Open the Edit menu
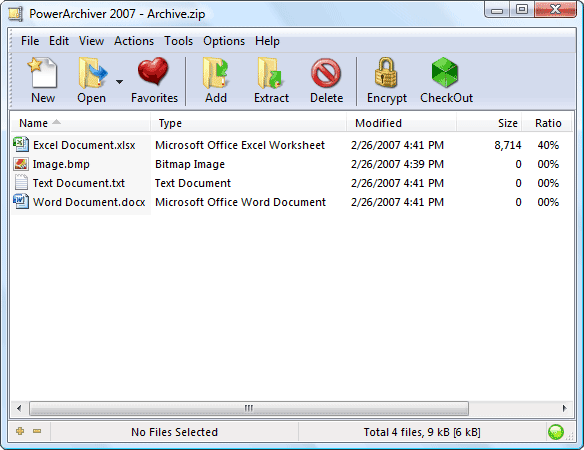The width and height of the screenshot is (584, 450). tap(59, 41)
